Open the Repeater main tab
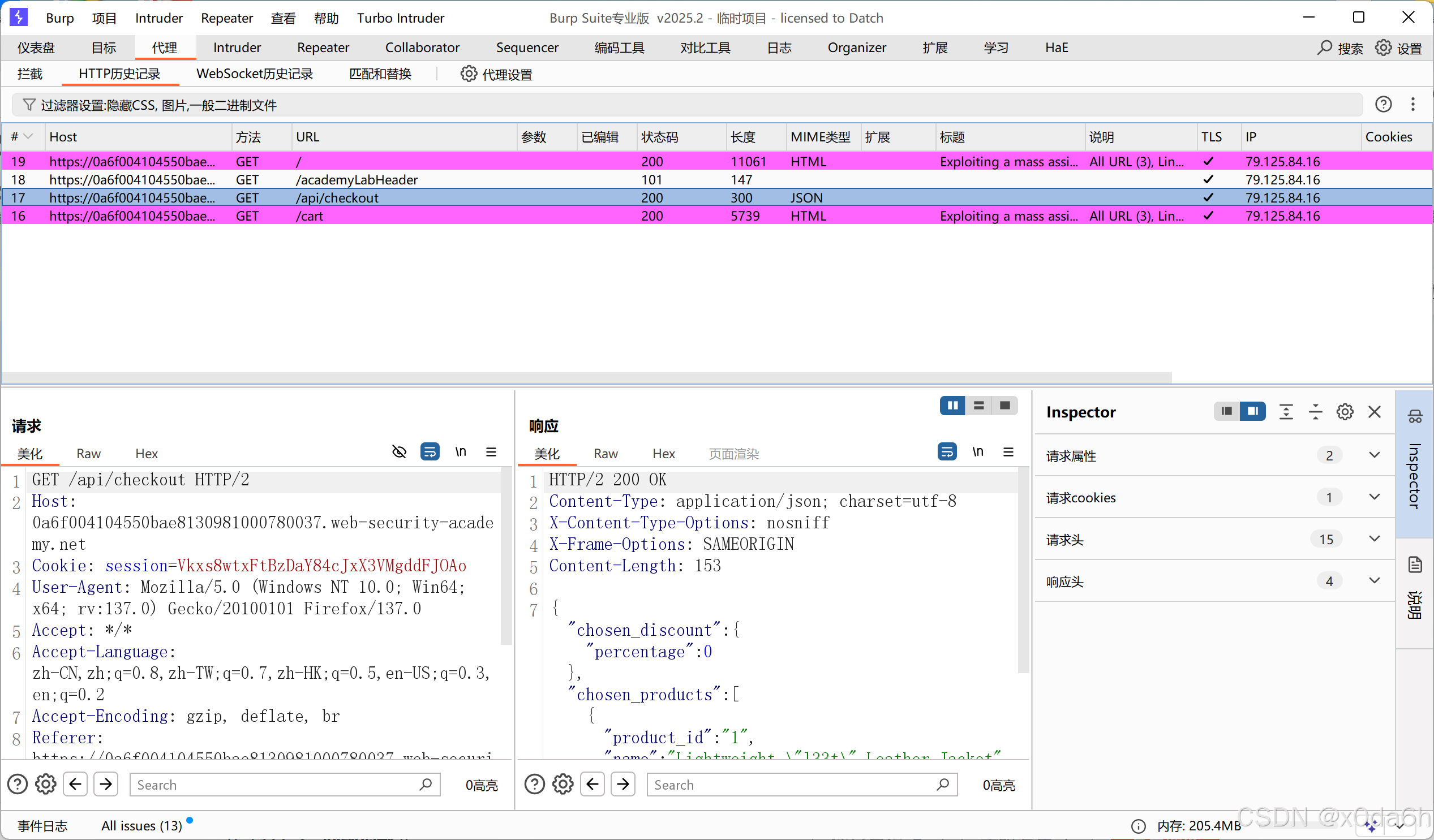 pos(323,48)
